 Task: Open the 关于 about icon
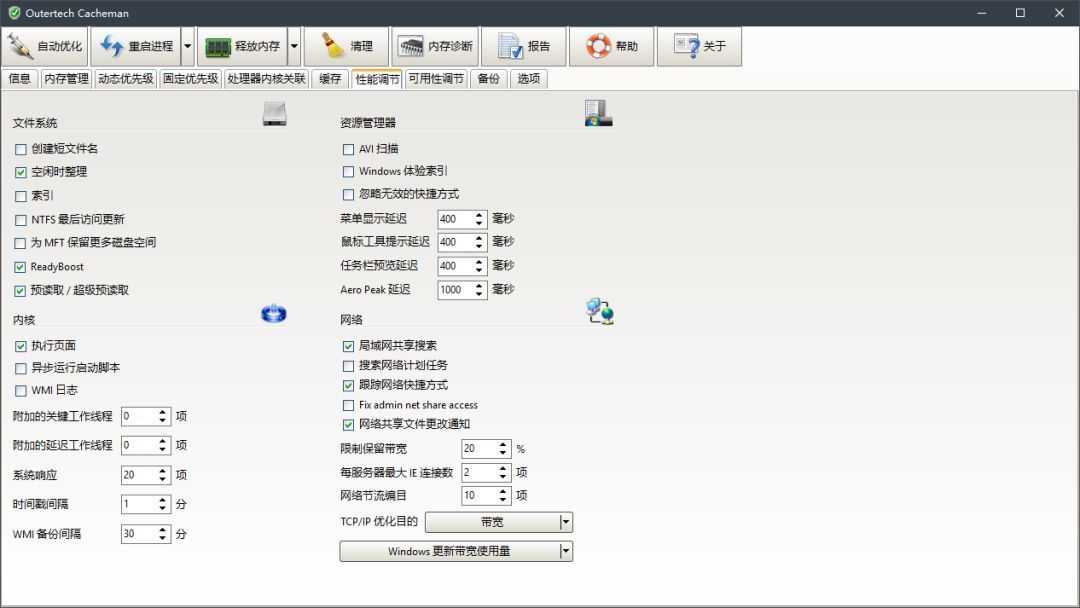pyautogui.click(x=686, y=46)
